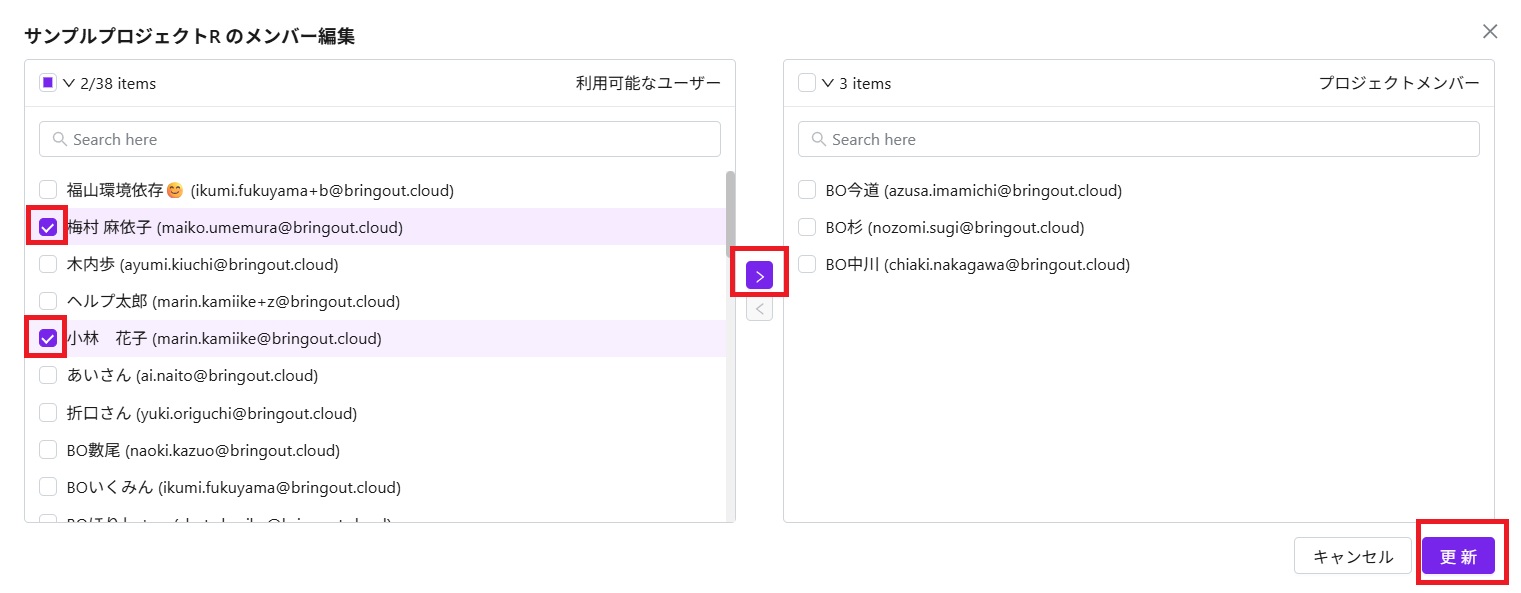Viewport: 1521px width, 593px height.
Task: Click the 3 items count text
Action: [865, 83]
